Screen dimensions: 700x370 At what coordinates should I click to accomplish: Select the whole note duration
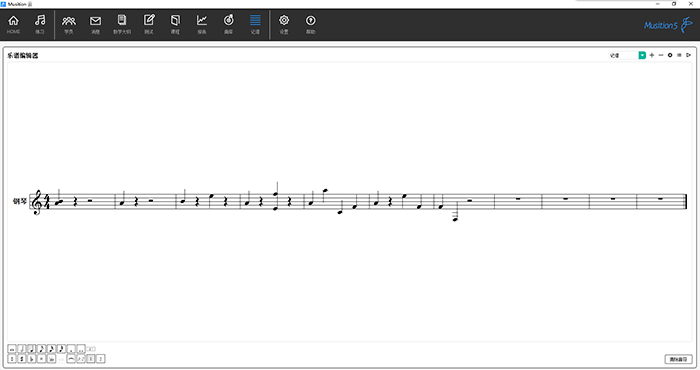12,349
